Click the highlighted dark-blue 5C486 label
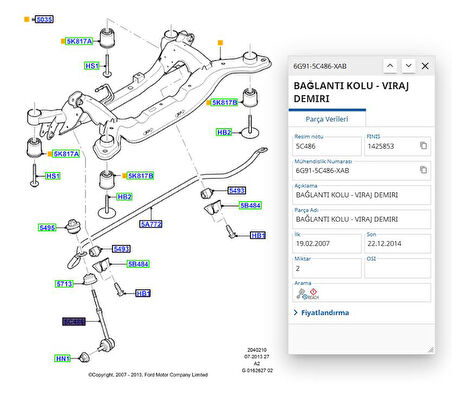This screenshot has width=452, height=393. click(x=74, y=322)
